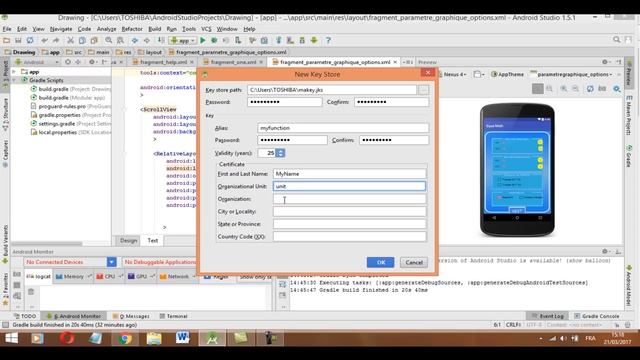Viewport: 640px width, 360px height.
Task: Open Help with the question mark icon
Action: coord(328,40)
